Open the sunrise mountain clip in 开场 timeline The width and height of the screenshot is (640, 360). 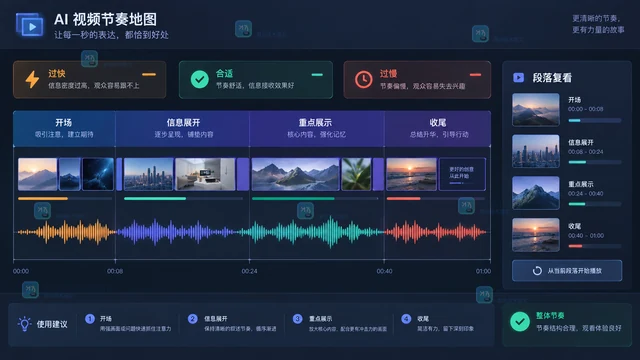38,174
